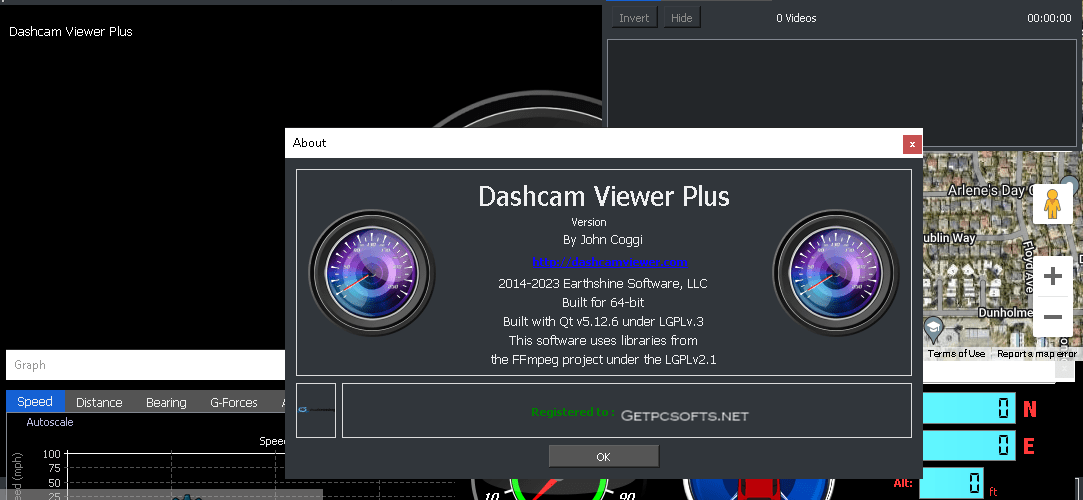Click the right speedometer logo in About dialog
This screenshot has width=1083, height=500.
click(836, 273)
